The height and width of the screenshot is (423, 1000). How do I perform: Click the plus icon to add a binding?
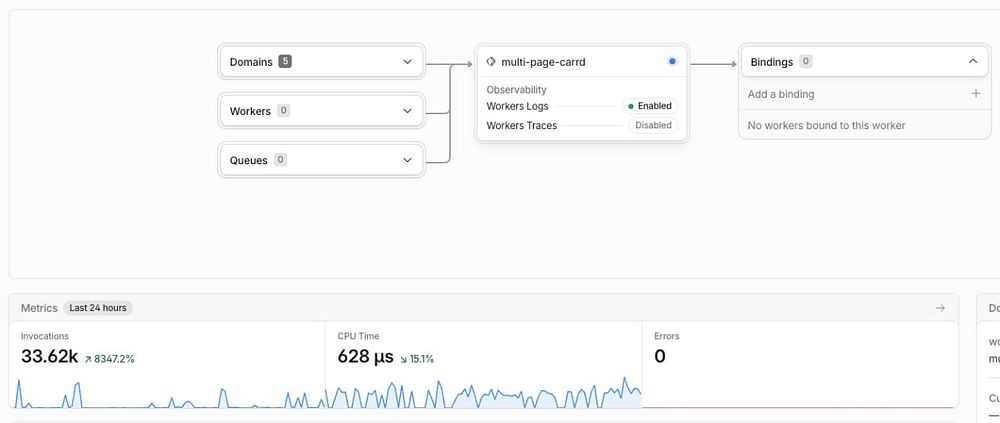pyautogui.click(x=976, y=94)
